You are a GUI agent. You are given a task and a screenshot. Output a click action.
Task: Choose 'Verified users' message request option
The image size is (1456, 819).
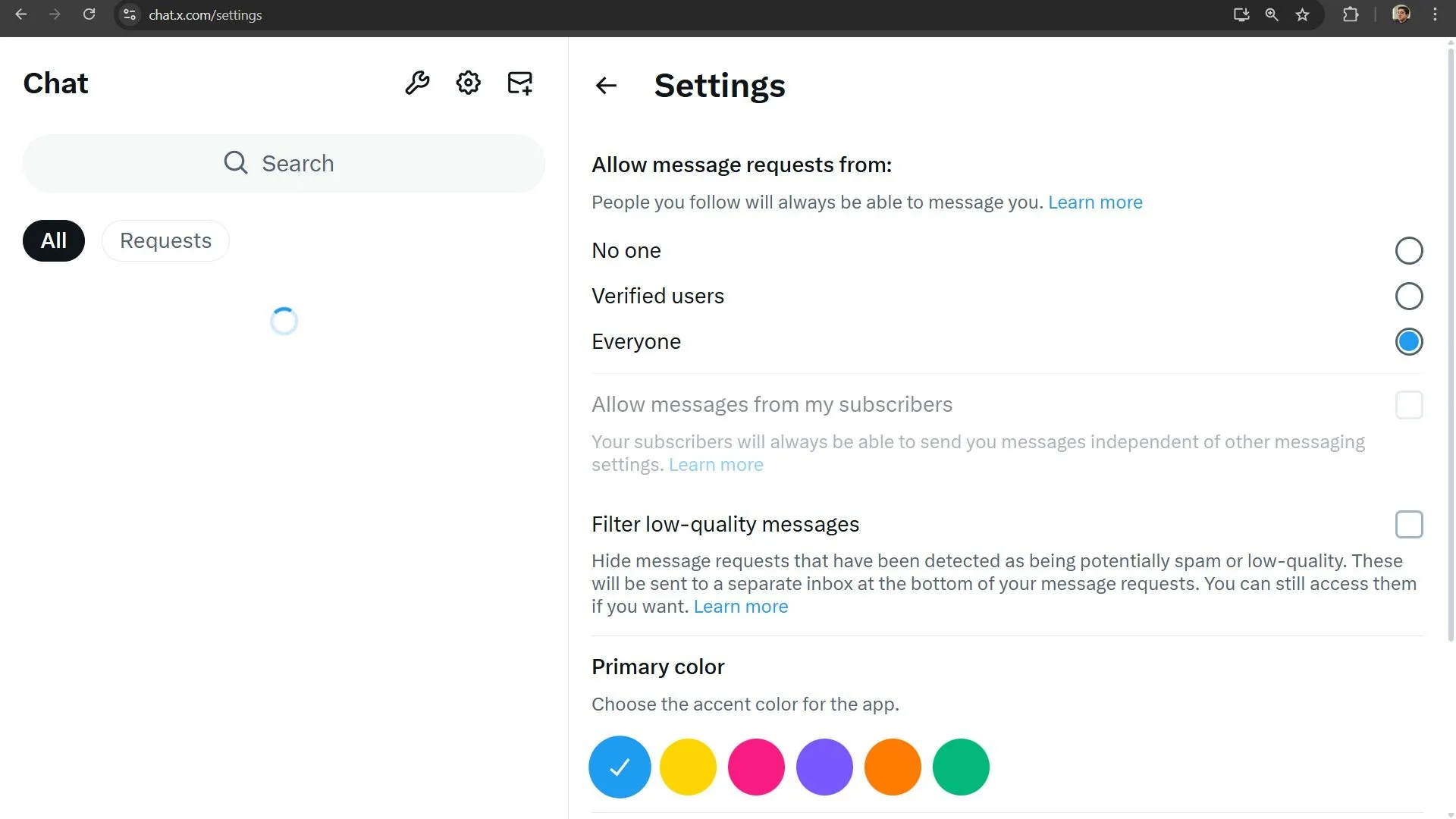click(1408, 296)
